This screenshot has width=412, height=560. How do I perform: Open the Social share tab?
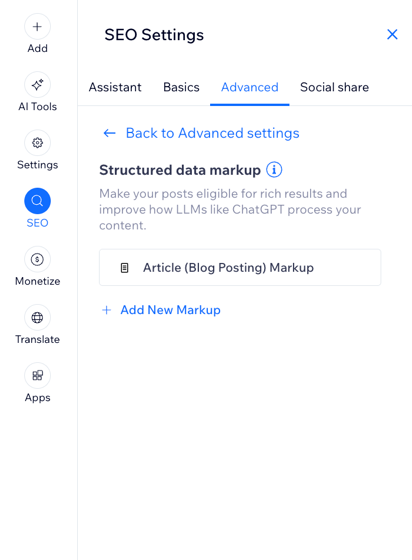coord(334,87)
